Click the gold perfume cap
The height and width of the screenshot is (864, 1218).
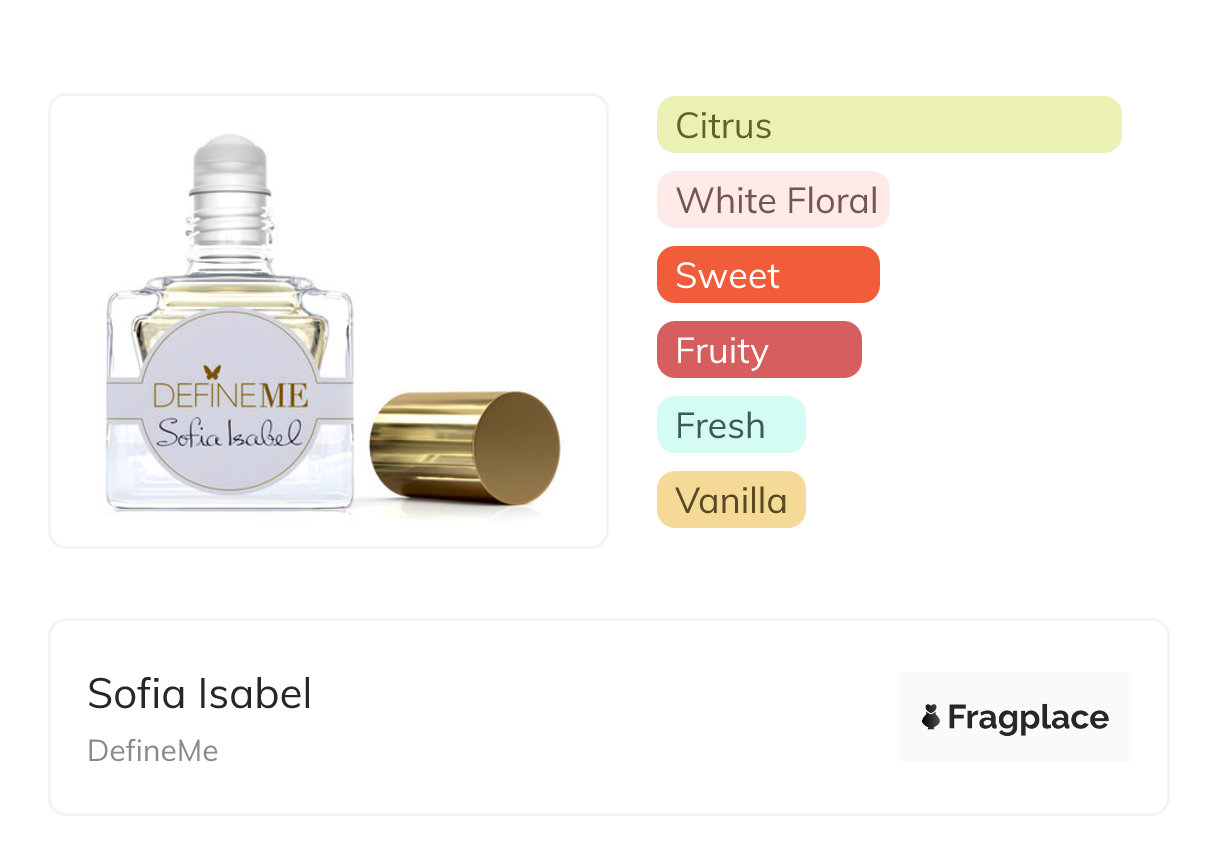pos(464,446)
